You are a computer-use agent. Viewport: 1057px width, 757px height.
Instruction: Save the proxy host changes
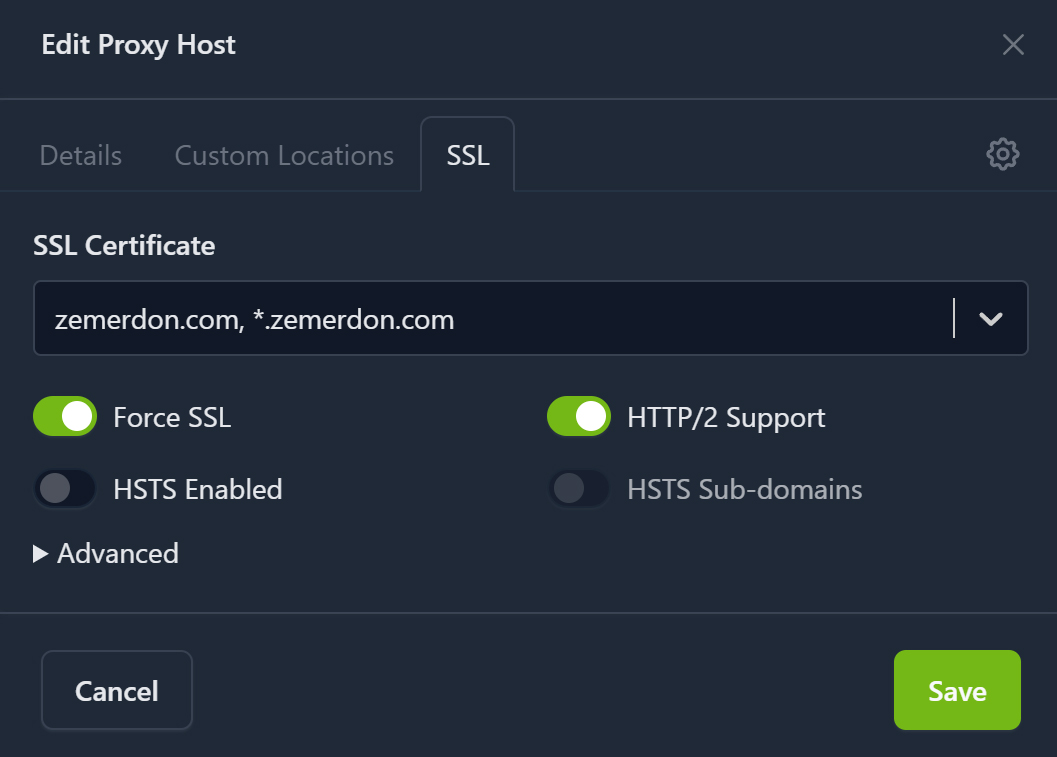956,691
